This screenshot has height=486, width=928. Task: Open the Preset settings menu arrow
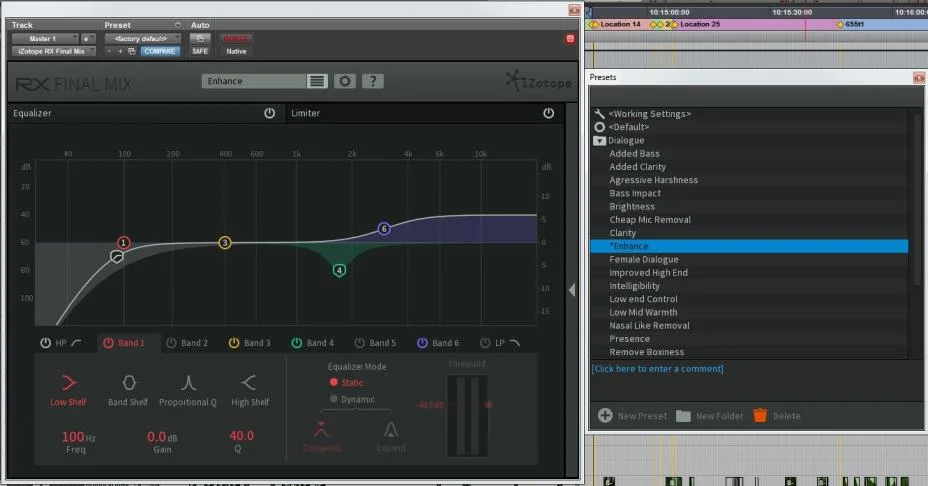tap(178, 25)
